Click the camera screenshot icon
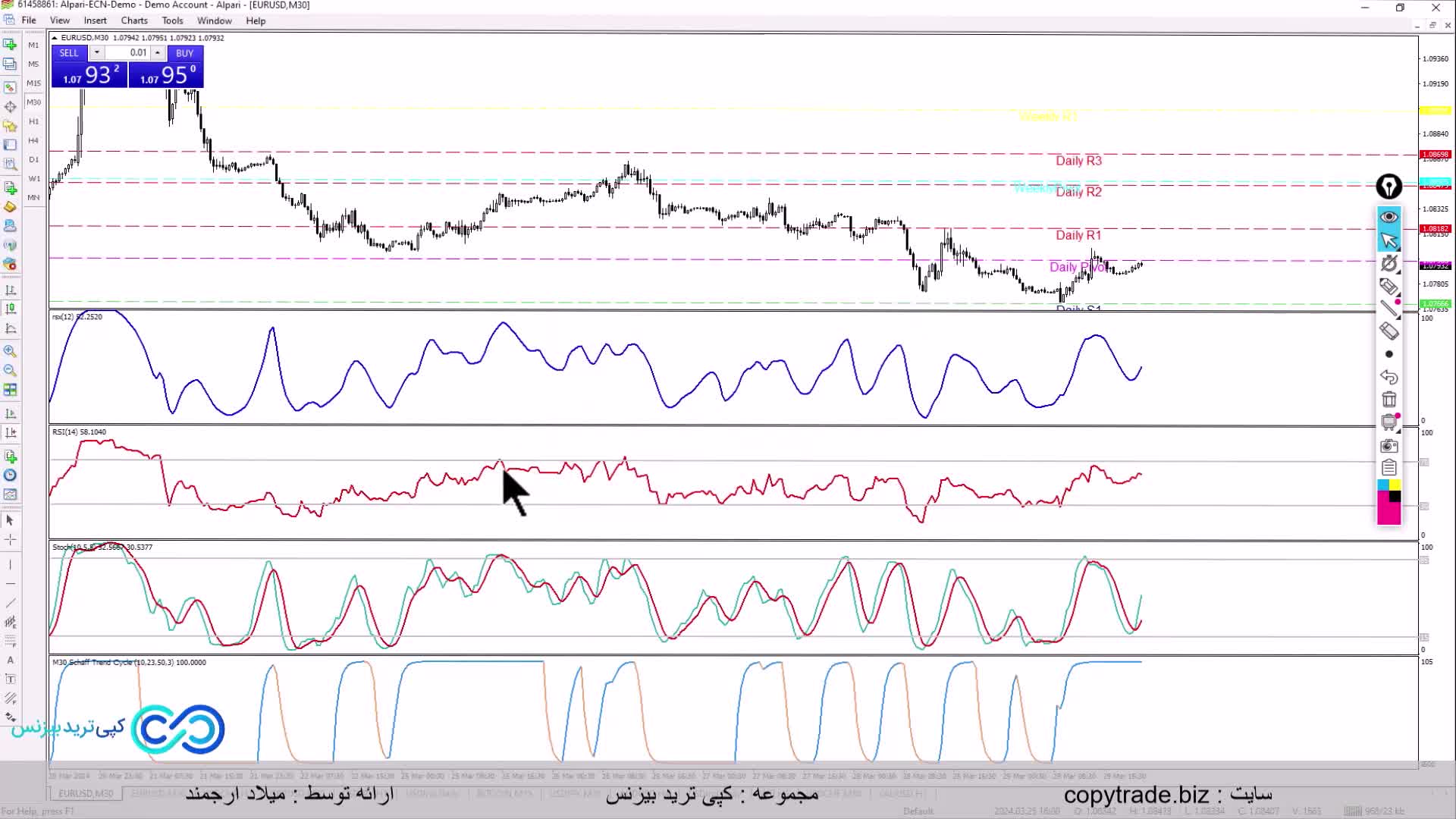 [x=1389, y=446]
